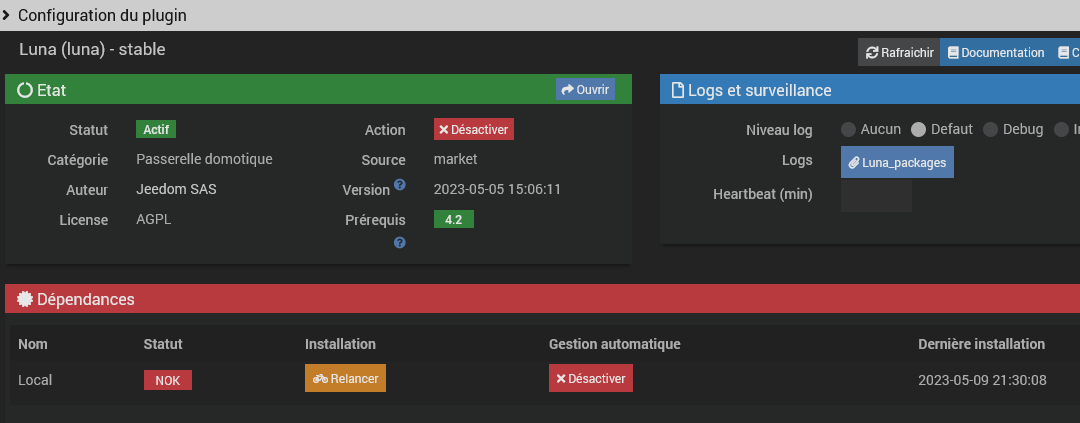Viewport: 1080px width, 423px height.
Task: Click the Dernière installation column header
Action: 982,344
